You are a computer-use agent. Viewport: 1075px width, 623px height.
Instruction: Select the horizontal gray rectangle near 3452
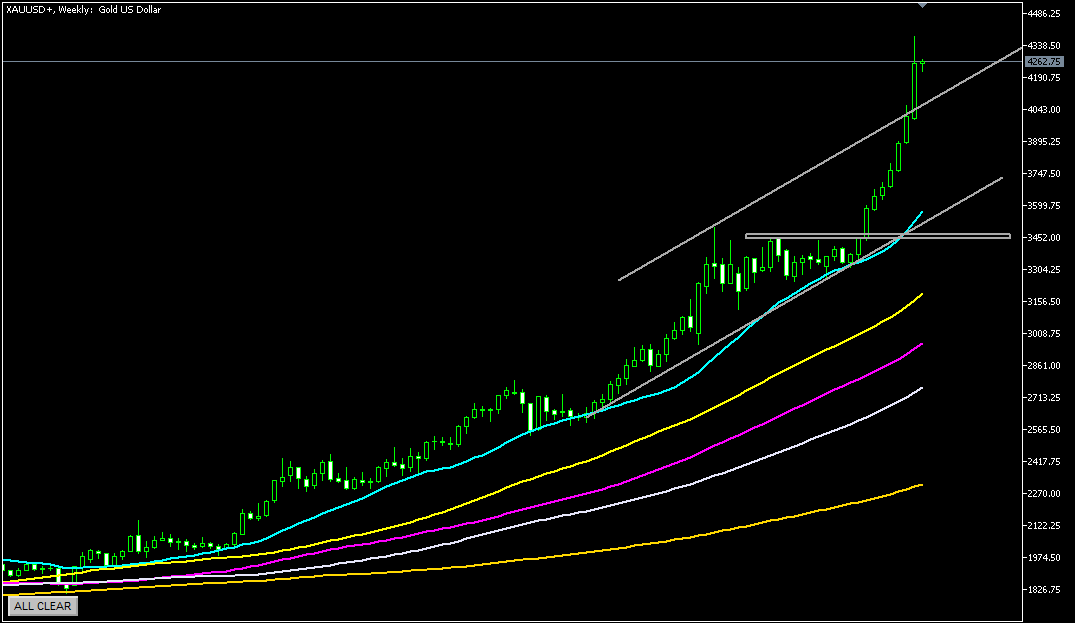(878, 237)
